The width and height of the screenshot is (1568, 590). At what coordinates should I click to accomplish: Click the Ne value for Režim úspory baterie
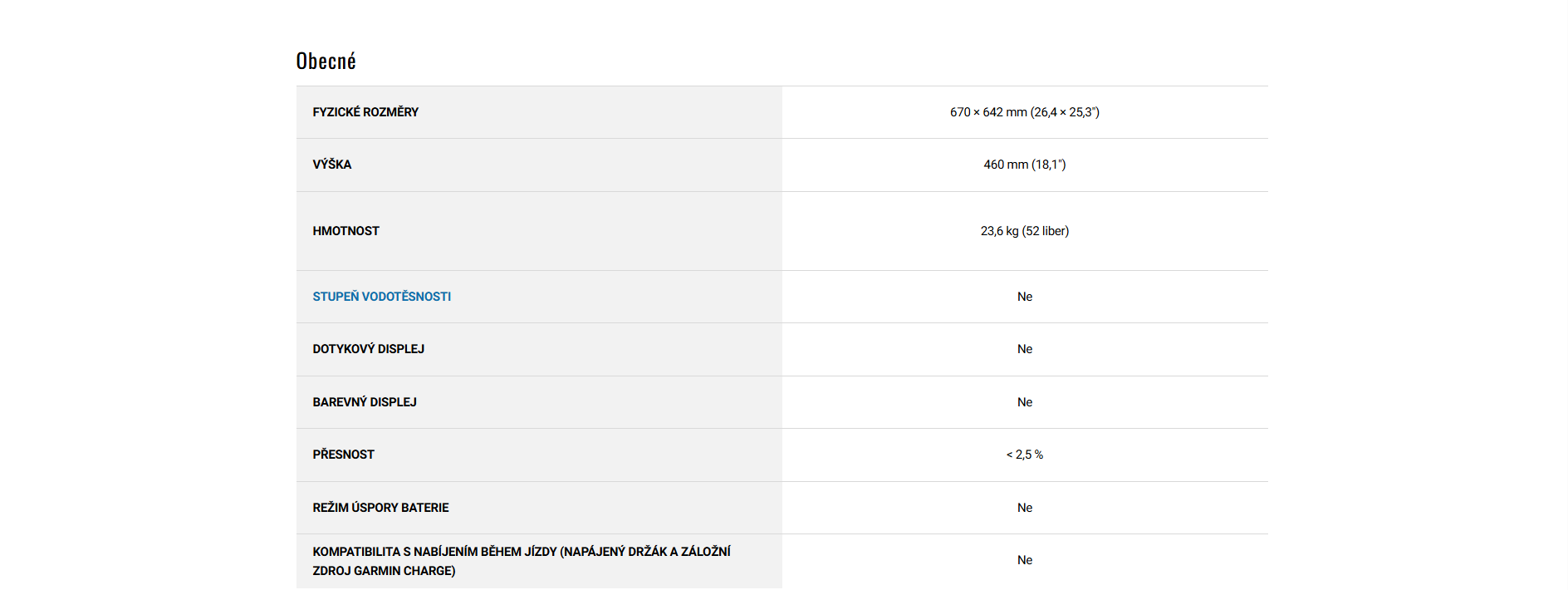point(1025,508)
